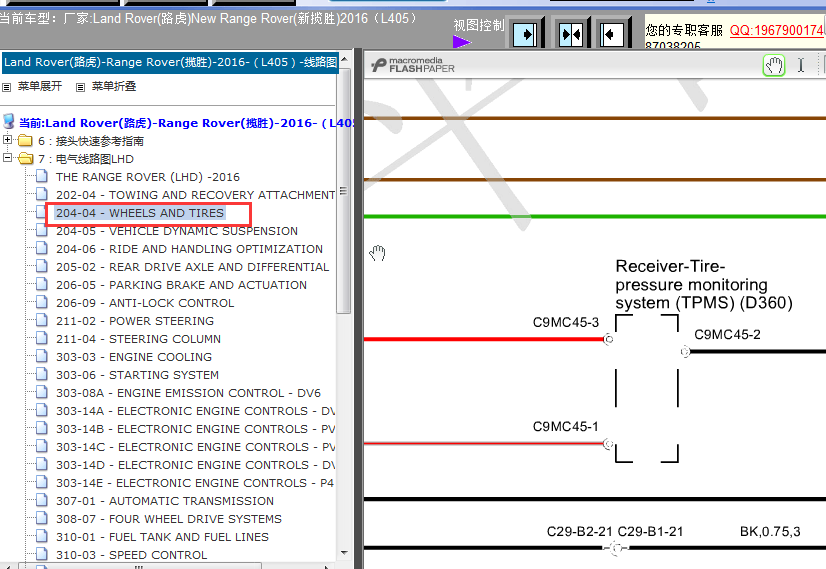The width and height of the screenshot is (826, 569).
Task: Expand the 6：接头快速参考指南 tree node
Action: point(7,140)
